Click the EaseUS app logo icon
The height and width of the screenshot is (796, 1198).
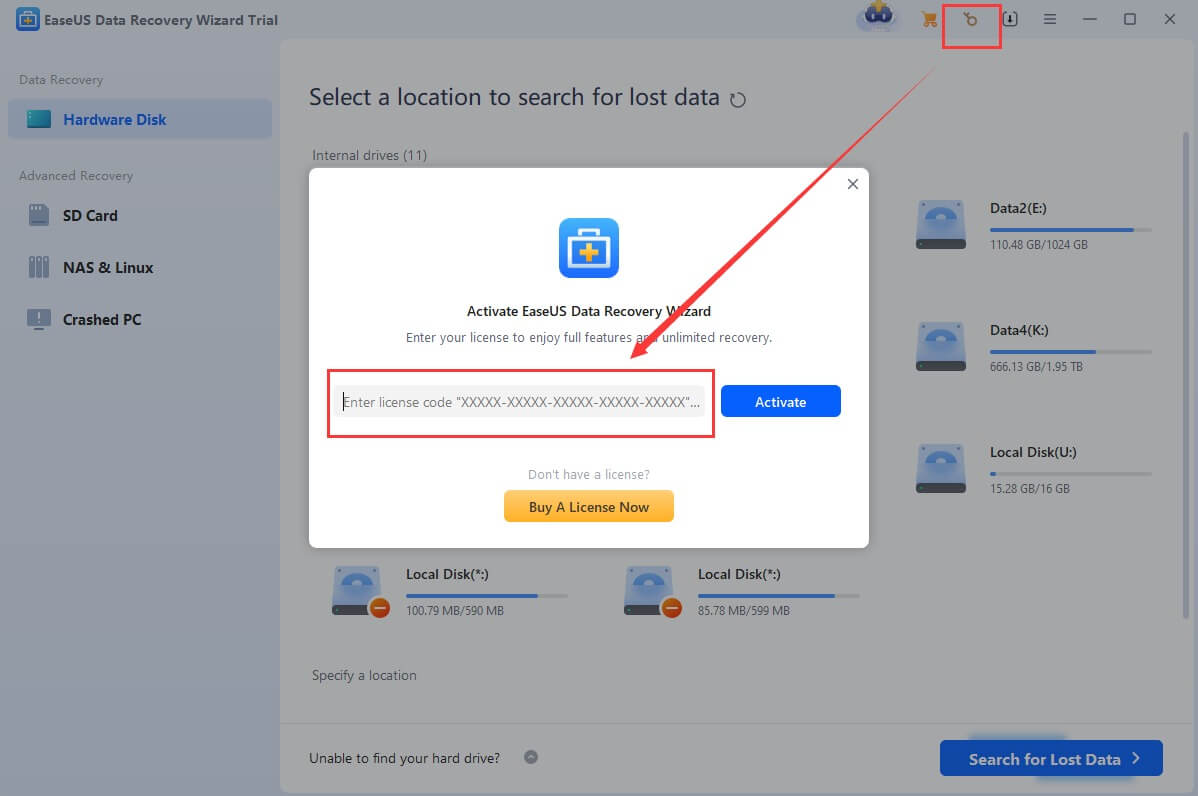point(28,19)
